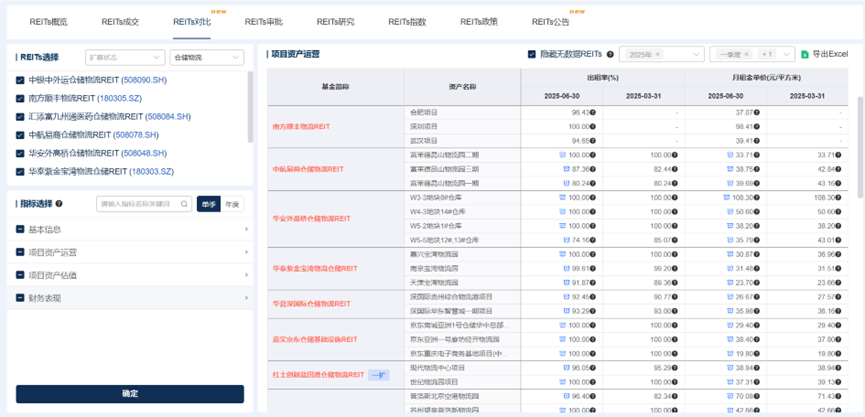Remove the 一季度 tag via its × icon
865x417 pixels.
746,54
